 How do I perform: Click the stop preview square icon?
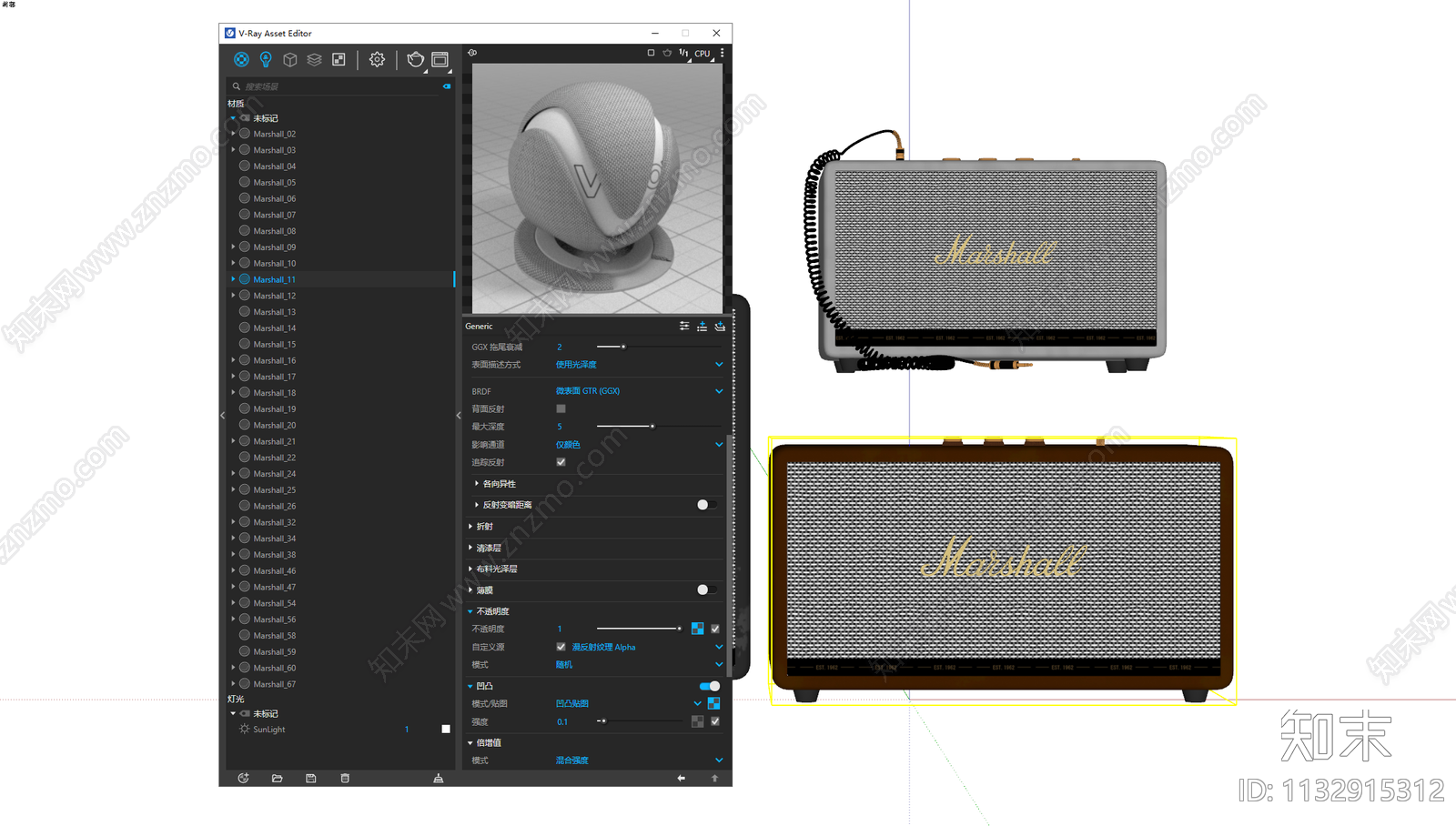pyautogui.click(x=651, y=53)
